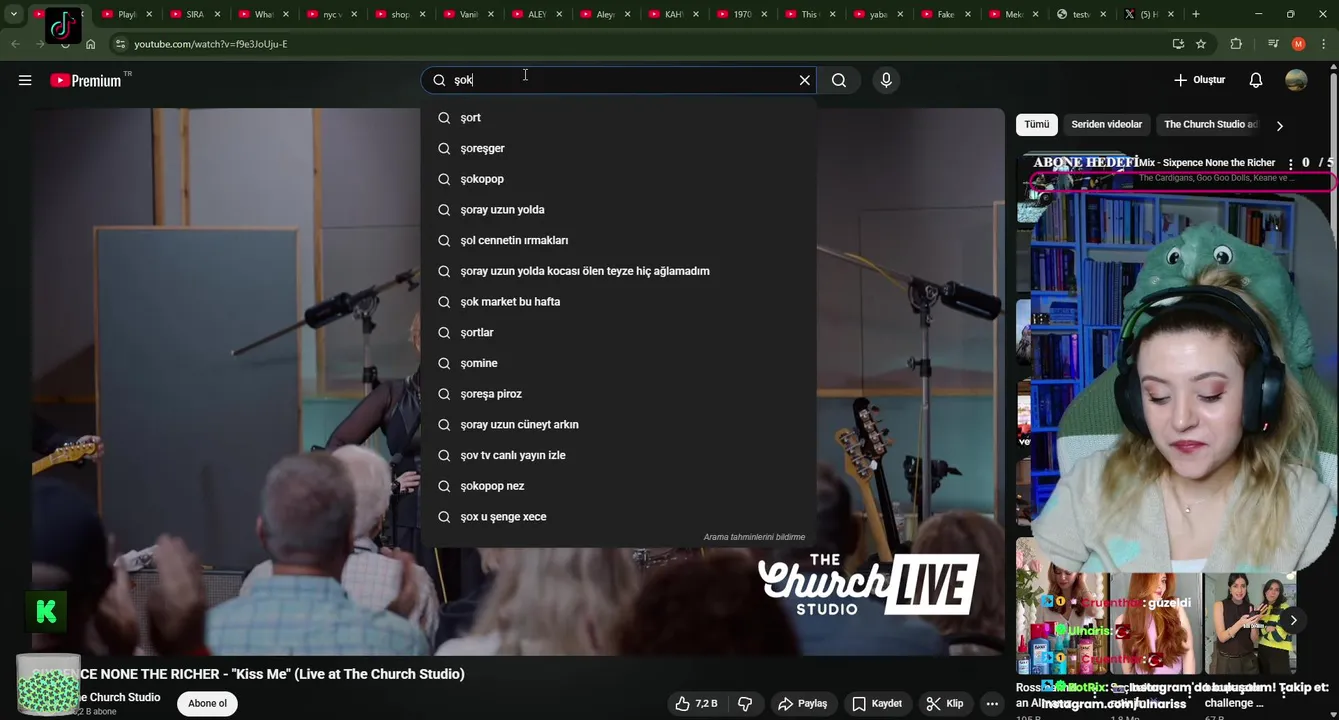The image size is (1339, 720).
Task: Switch to the SIRA tab
Action: point(195,14)
